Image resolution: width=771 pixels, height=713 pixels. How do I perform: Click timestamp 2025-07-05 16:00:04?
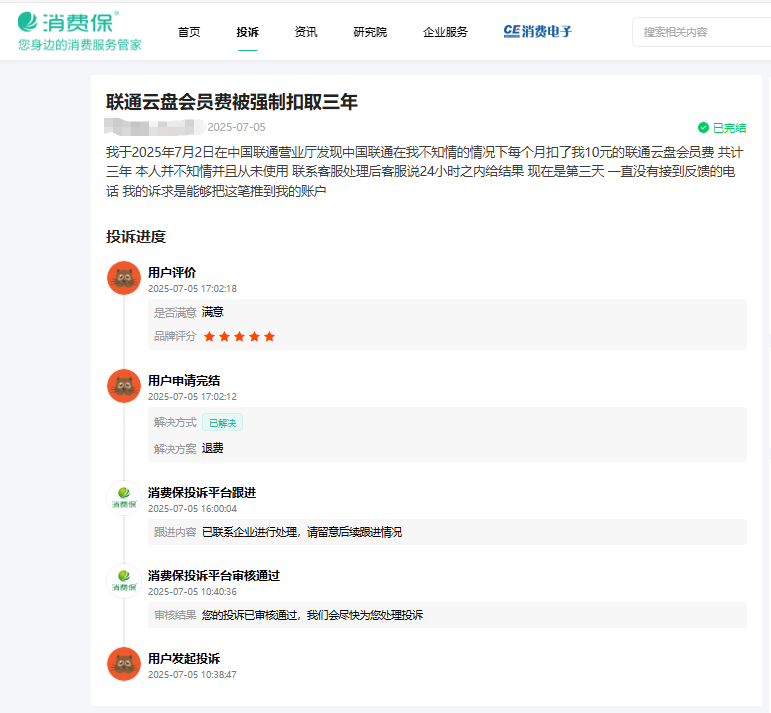point(192,509)
